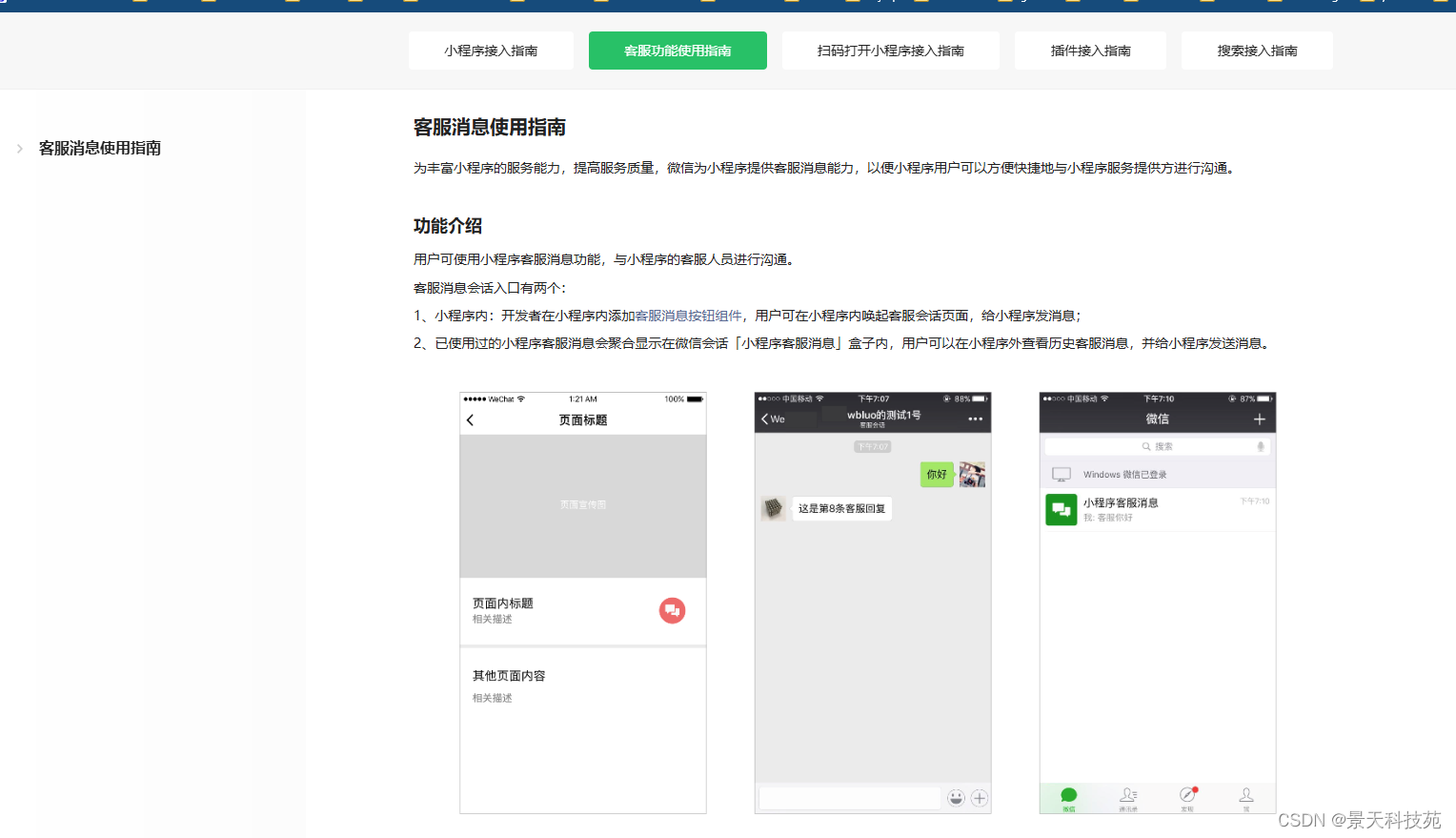Follow the 客服消息按钮组件 link
Screen dimensions: 1456x838
click(688, 316)
